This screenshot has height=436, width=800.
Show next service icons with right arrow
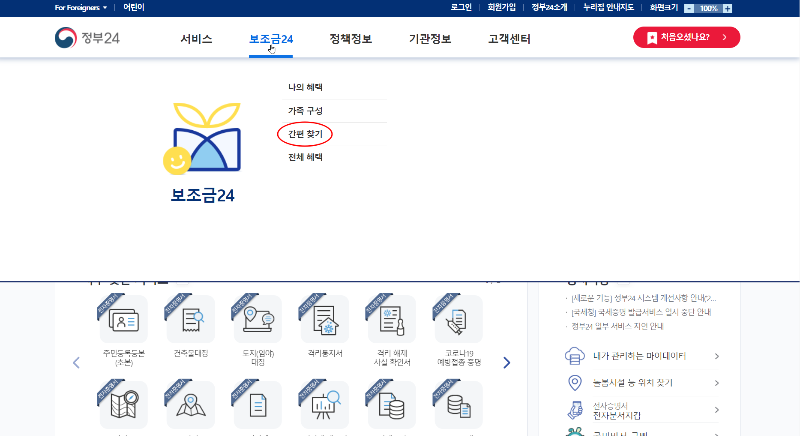point(507,363)
